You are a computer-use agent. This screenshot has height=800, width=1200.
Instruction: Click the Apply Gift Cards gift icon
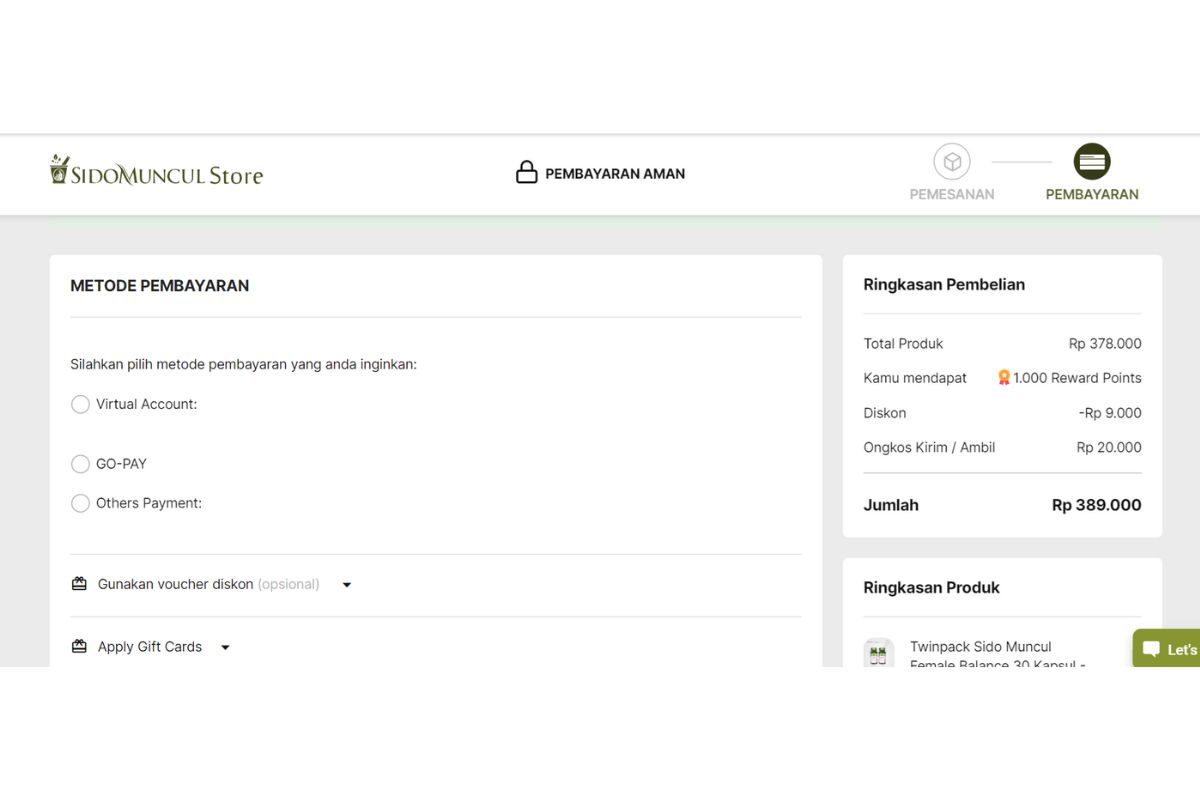click(79, 647)
